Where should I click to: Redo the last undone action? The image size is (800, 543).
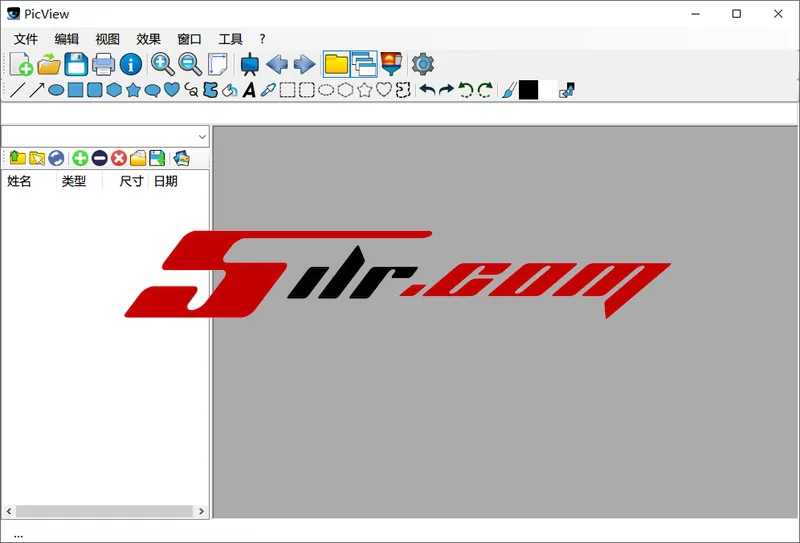click(x=446, y=90)
